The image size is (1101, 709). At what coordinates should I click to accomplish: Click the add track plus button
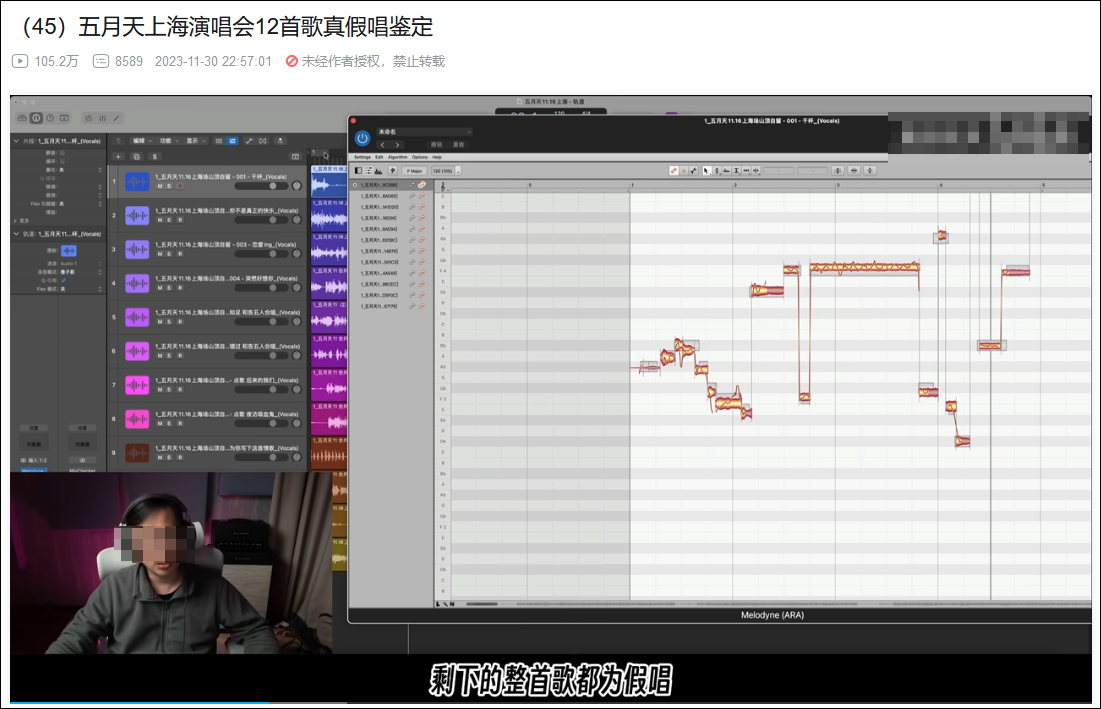point(119,157)
